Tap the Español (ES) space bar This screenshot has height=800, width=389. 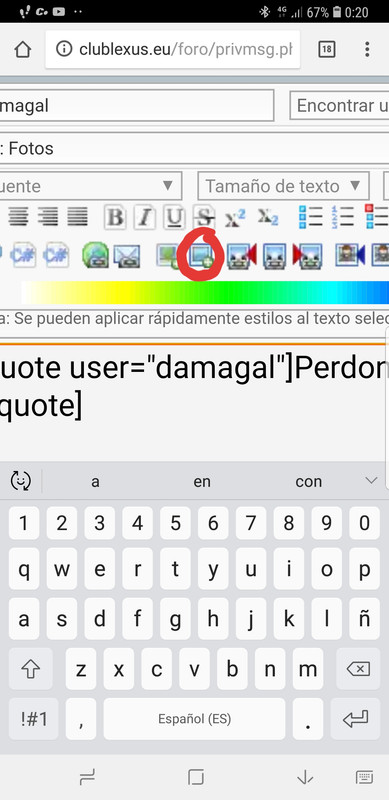pos(194,719)
